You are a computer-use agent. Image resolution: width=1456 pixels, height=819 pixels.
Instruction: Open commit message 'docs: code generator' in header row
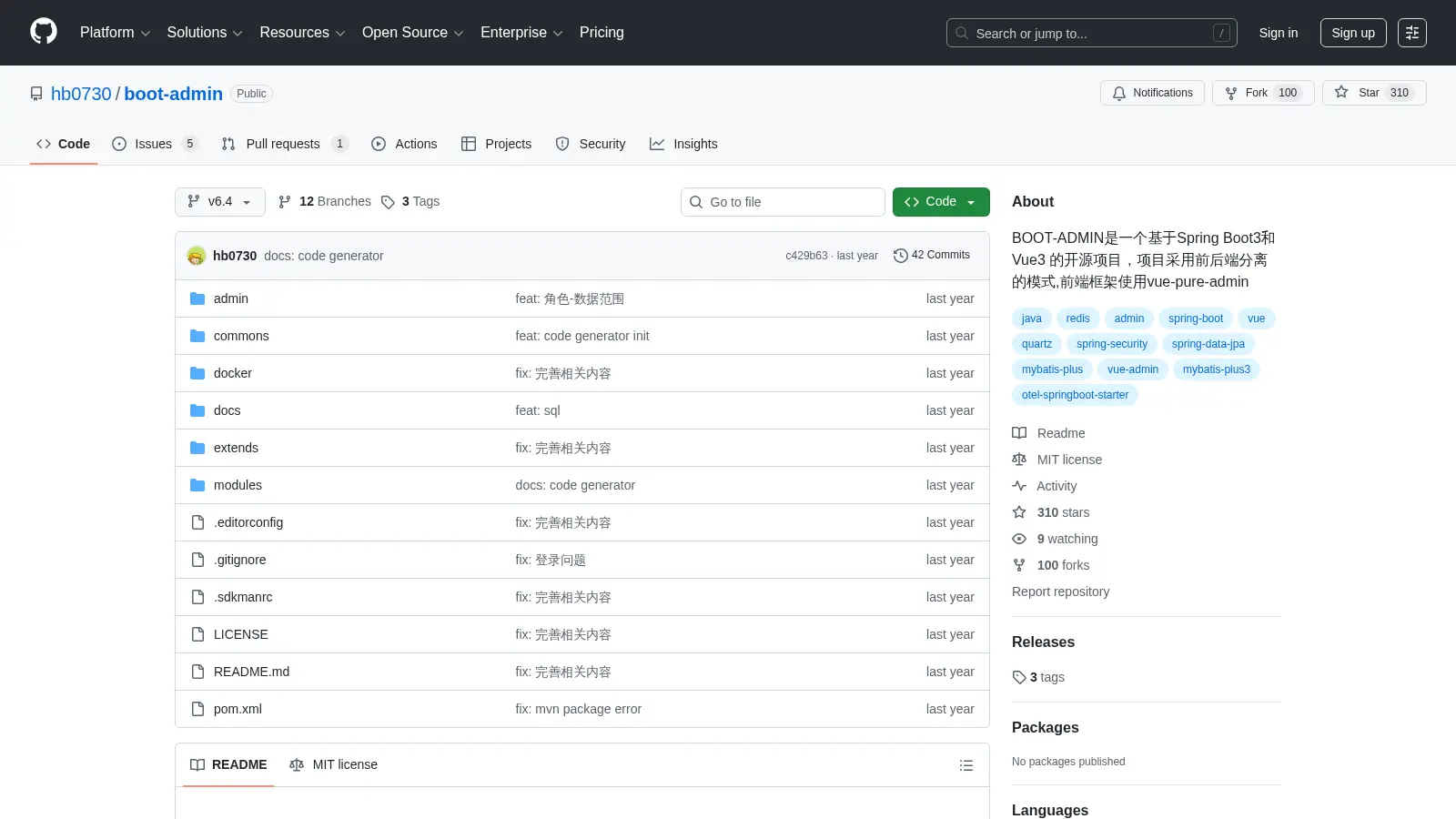click(x=324, y=256)
